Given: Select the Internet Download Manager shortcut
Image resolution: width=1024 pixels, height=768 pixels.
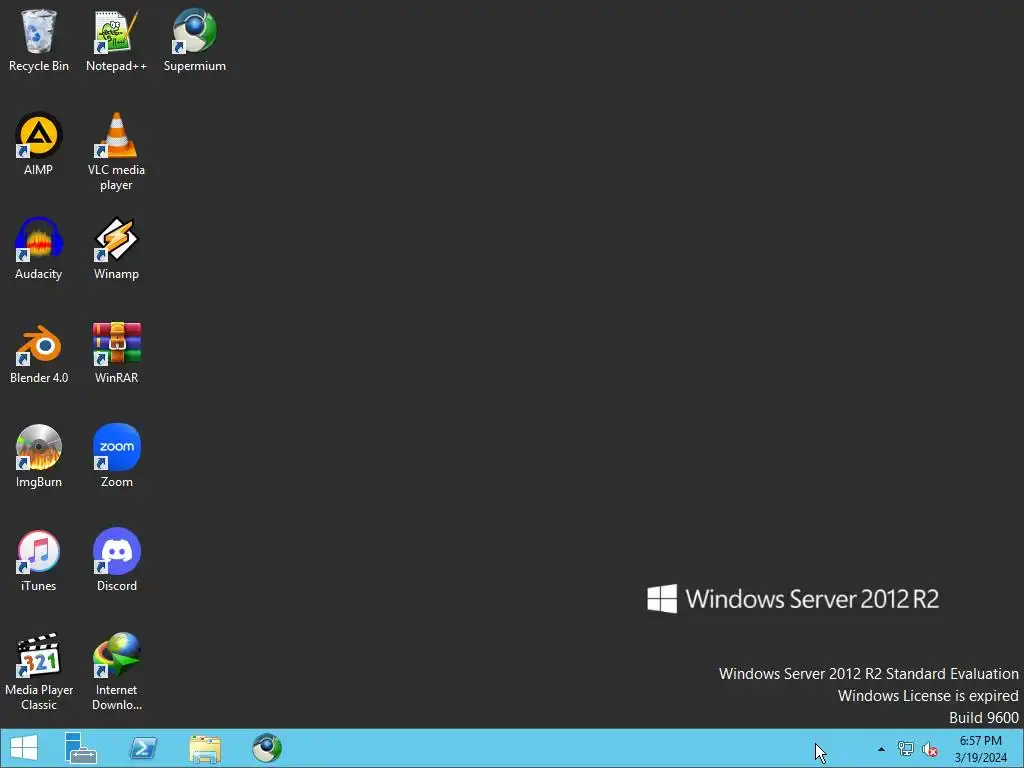Looking at the screenshot, I should [116, 671].
